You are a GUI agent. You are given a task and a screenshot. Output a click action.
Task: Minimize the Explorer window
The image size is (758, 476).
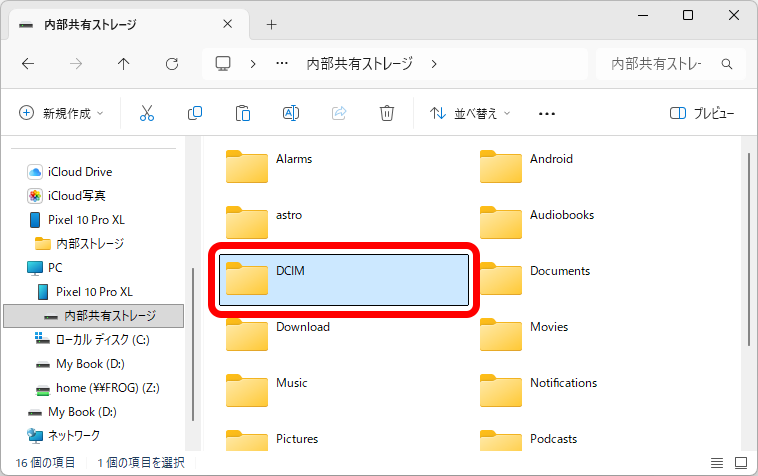click(x=643, y=15)
